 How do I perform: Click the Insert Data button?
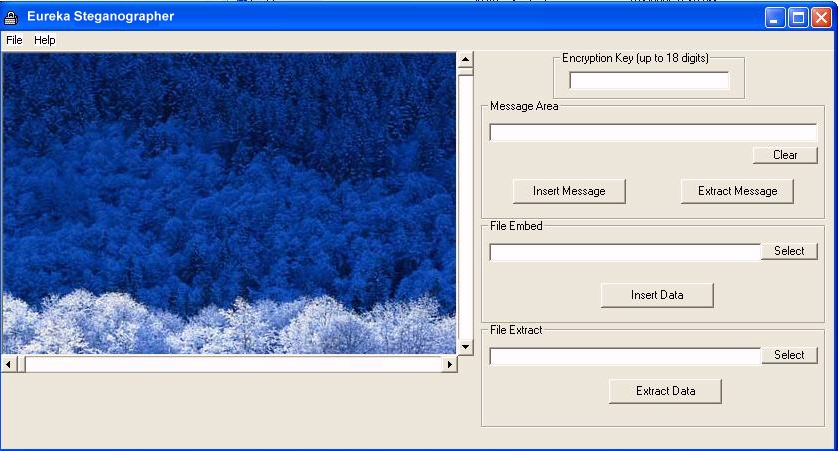coord(657,295)
